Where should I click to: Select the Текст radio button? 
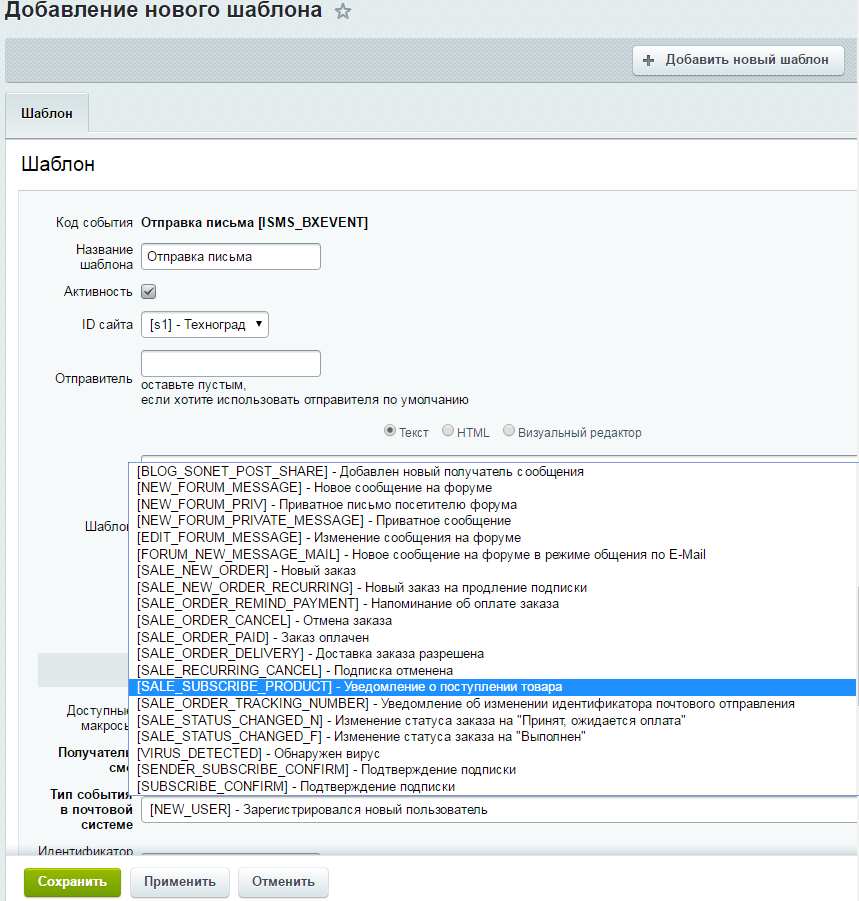pyautogui.click(x=390, y=432)
